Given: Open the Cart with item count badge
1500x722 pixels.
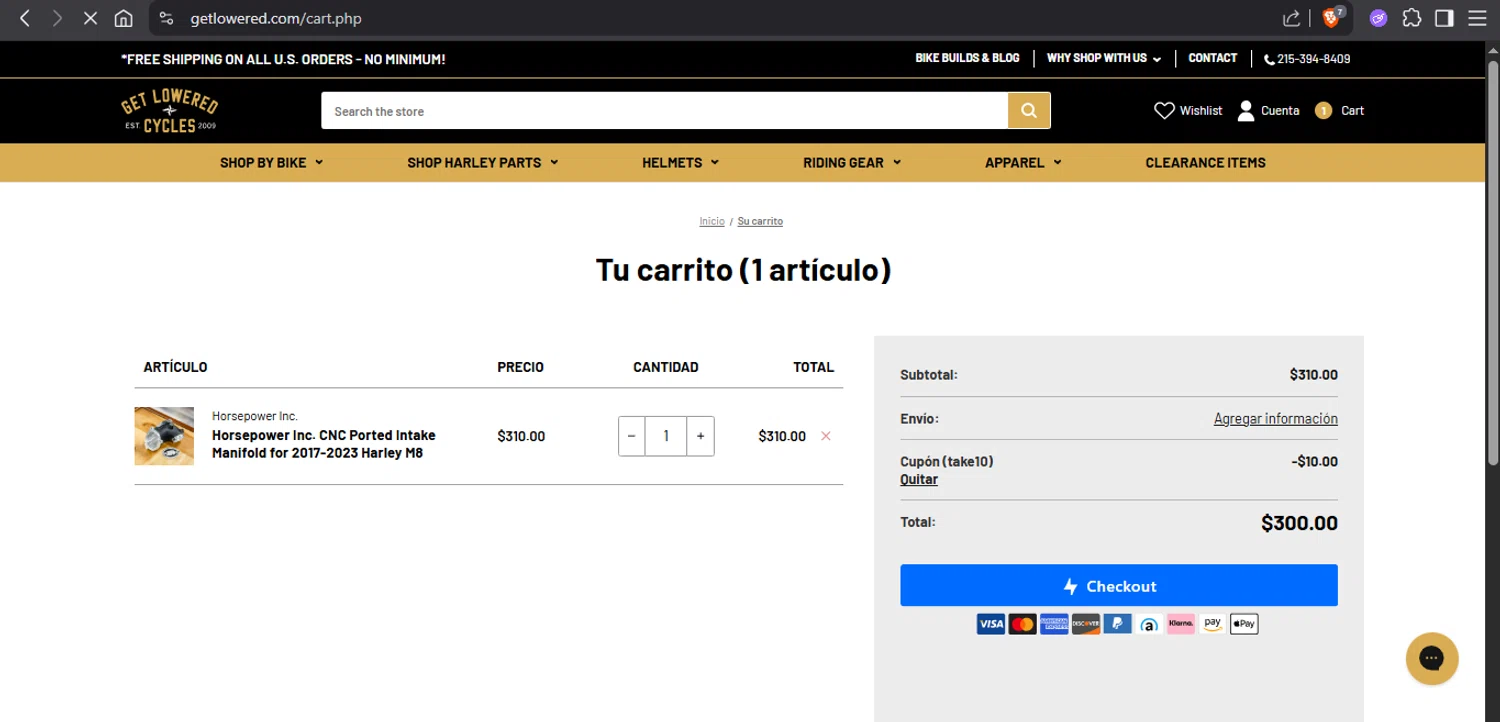Looking at the screenshot, I should click(1340, 111).
